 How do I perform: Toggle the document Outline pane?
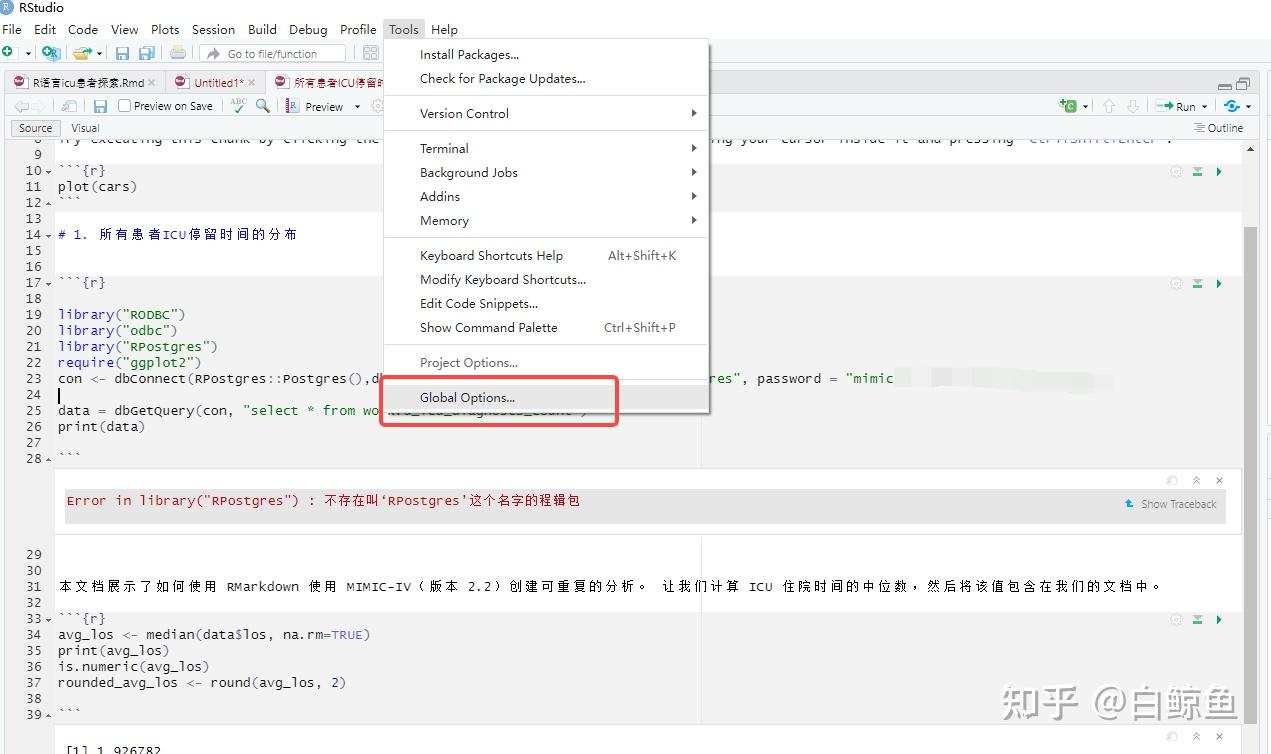tap(1219, 128)
